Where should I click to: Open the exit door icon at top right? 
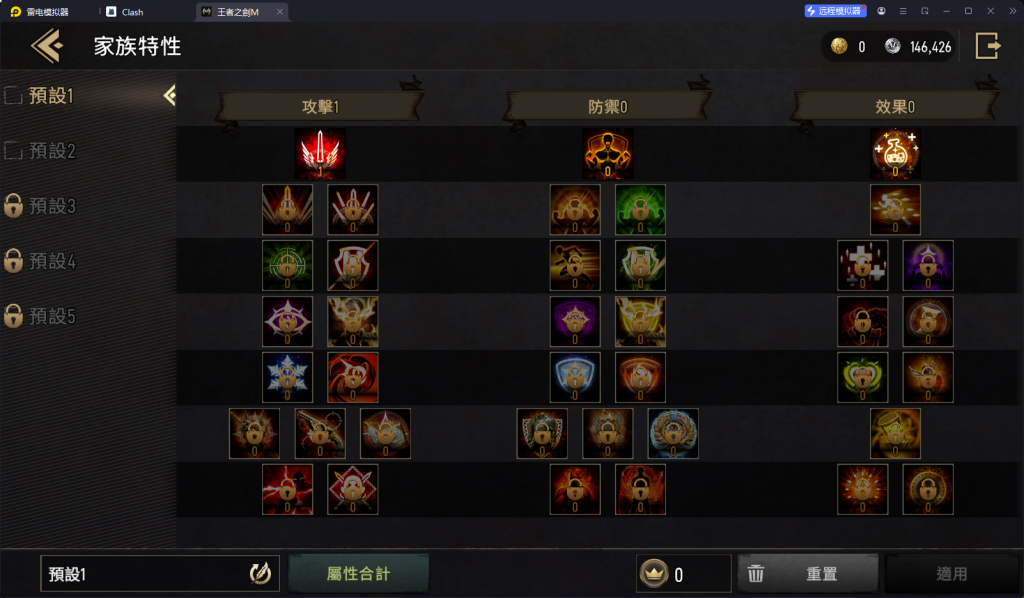coord(988,46)
